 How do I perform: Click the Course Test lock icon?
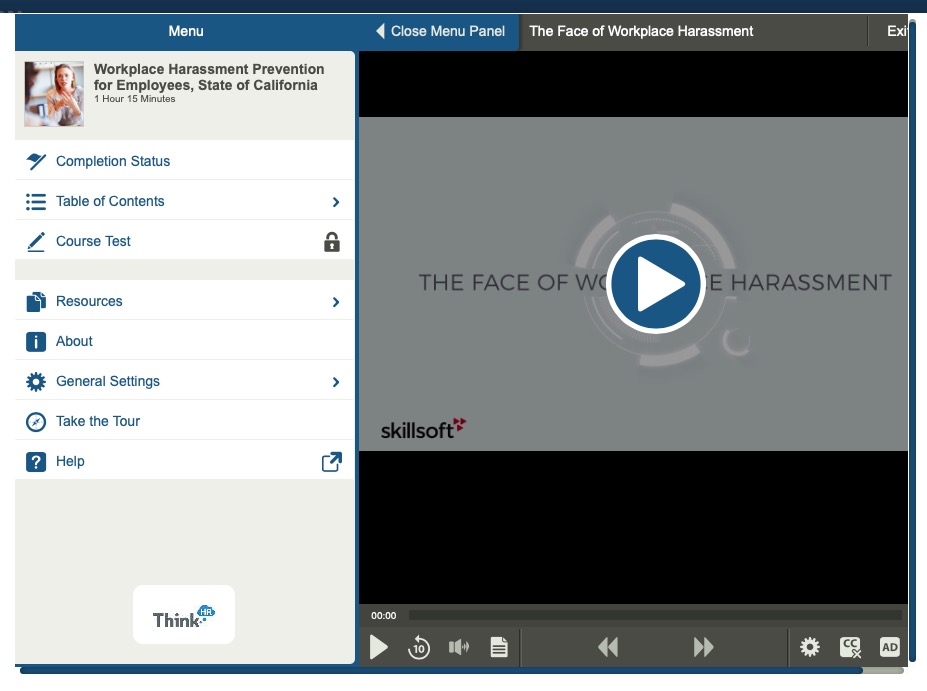pos(332,242)
